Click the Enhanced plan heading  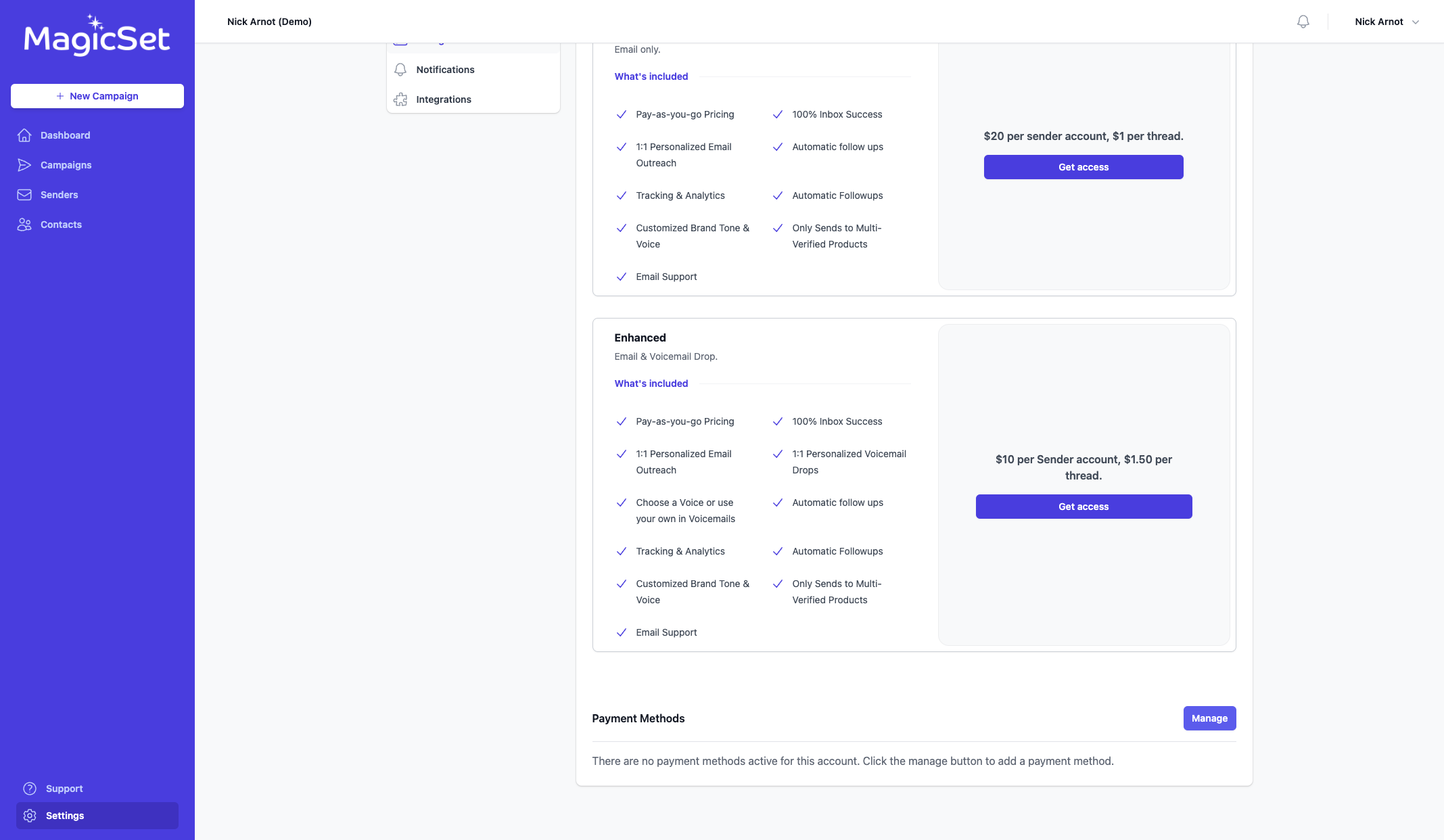click(x=640, y=337)
